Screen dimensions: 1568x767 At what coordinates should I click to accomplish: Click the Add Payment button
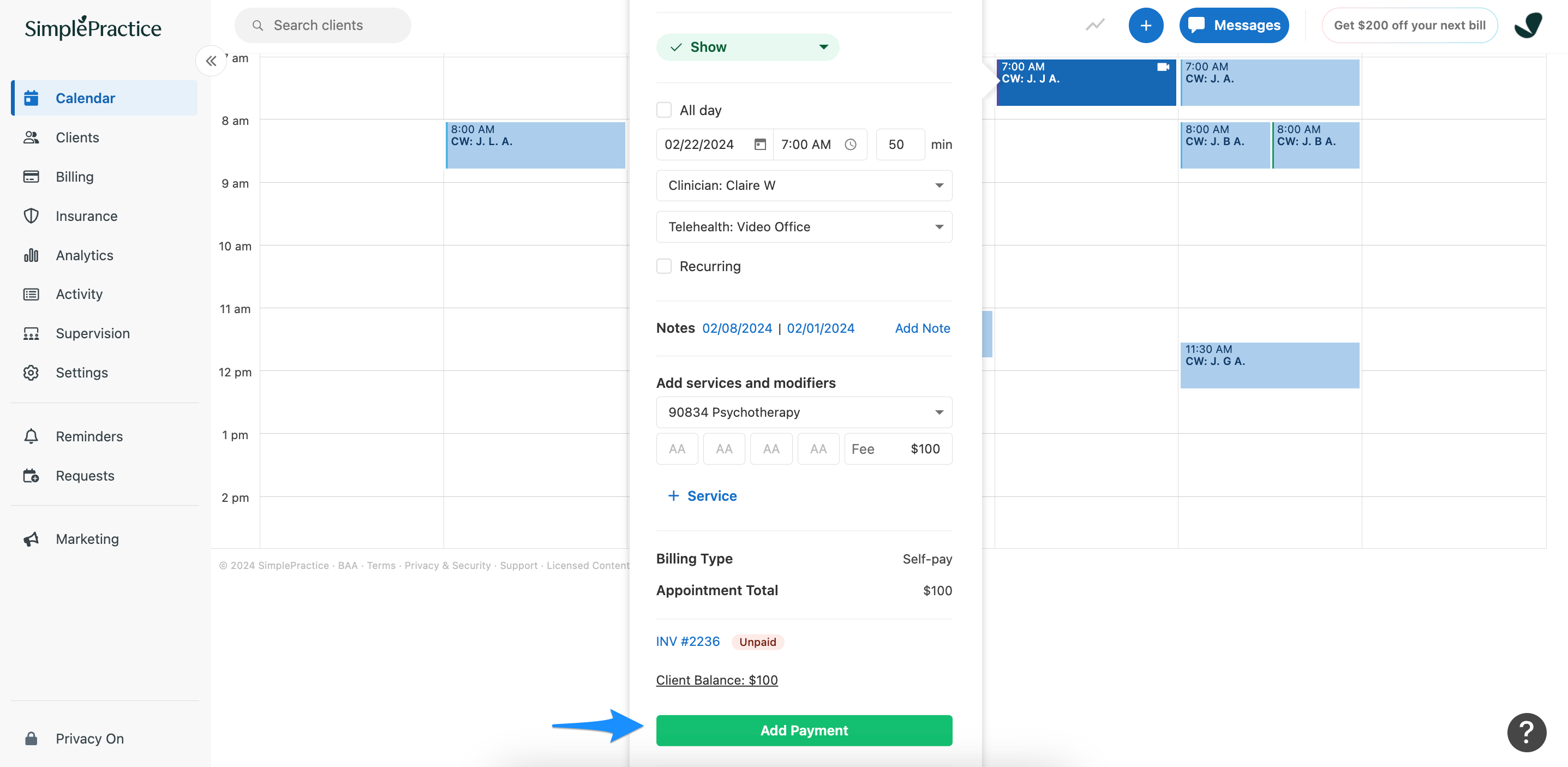point(804,730)
